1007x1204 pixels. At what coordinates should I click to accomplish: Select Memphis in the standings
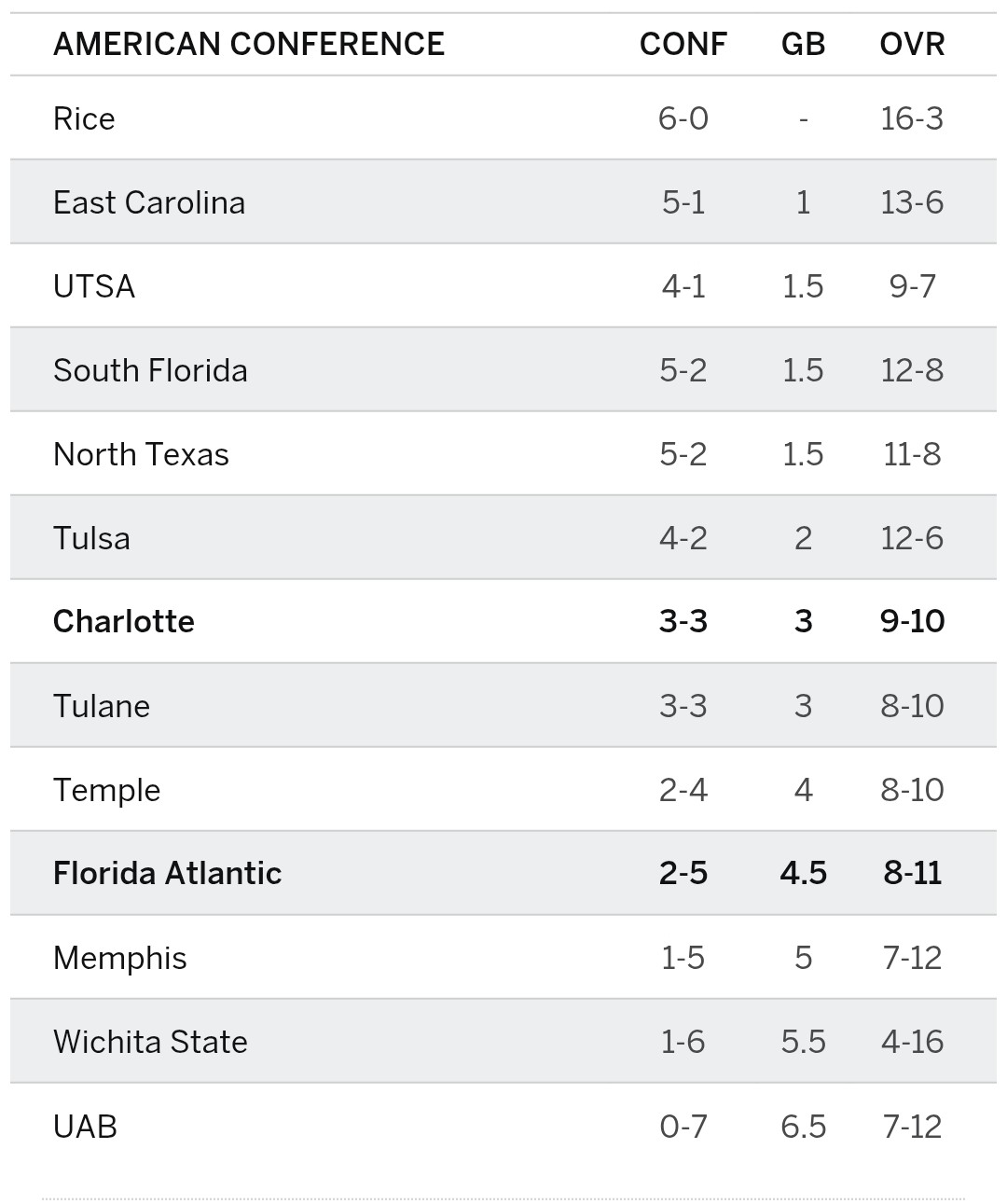(x=120, y=958)
